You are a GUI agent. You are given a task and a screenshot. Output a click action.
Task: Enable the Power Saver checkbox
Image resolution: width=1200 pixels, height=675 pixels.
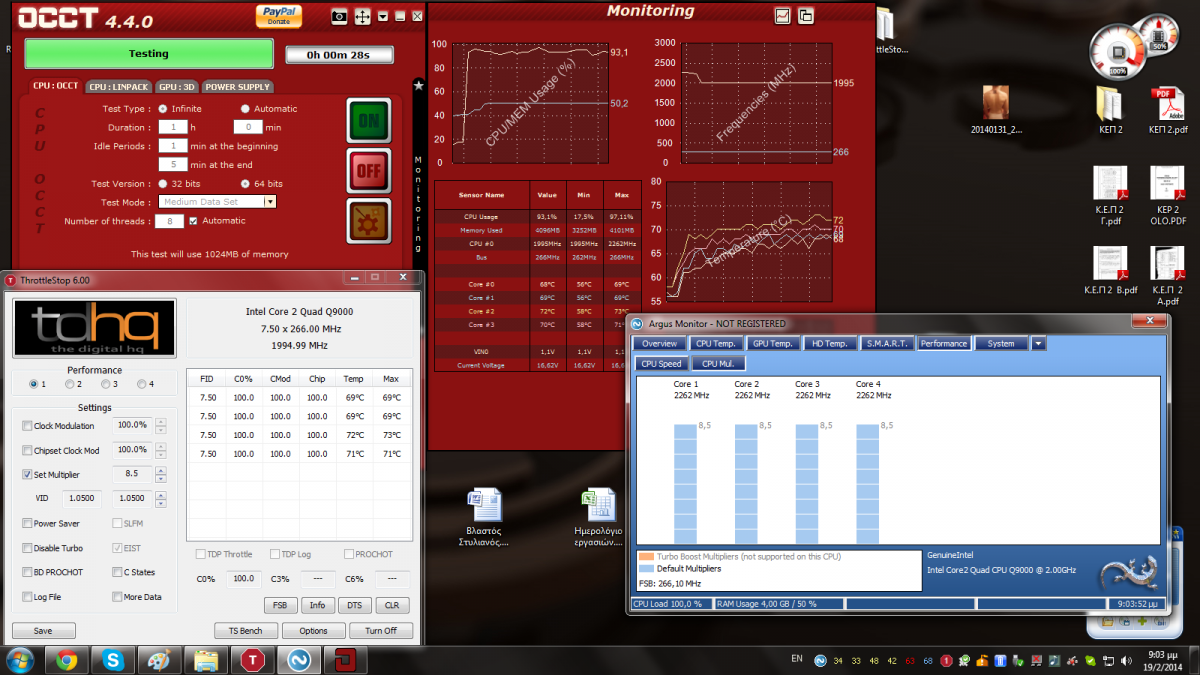pyautogui.click(x=27, y=523)
